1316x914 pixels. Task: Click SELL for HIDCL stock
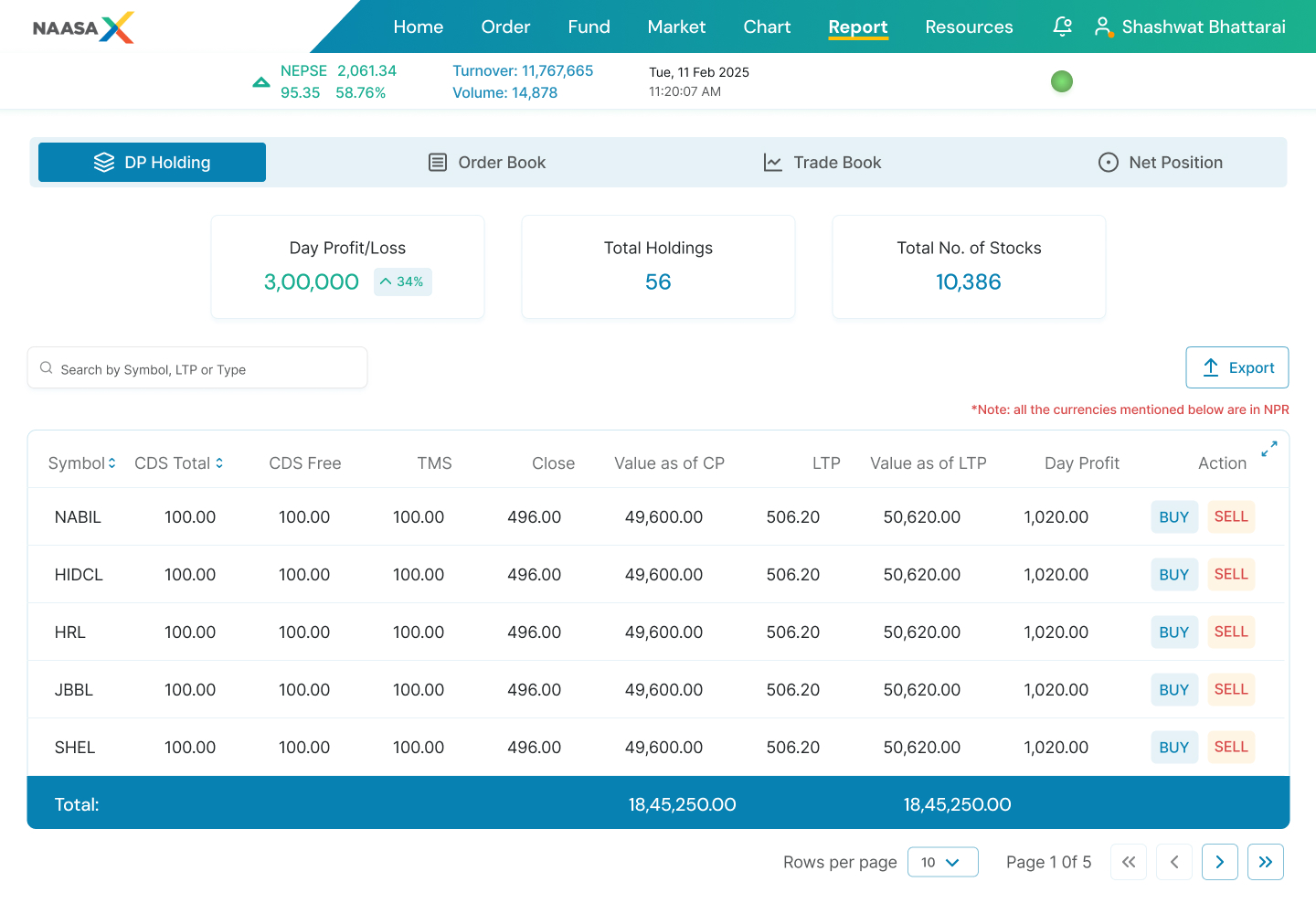(x=1231, y=574)
